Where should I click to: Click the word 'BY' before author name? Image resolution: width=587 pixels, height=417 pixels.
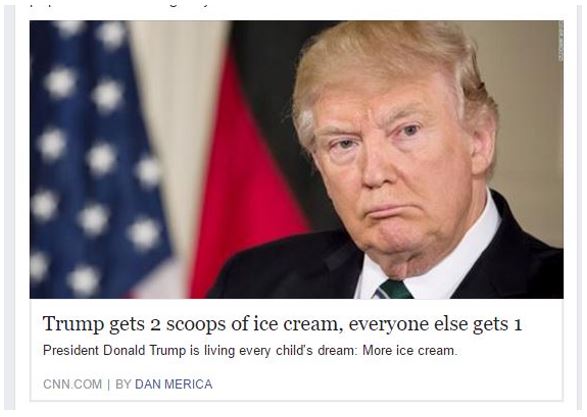tap(123, 384)
